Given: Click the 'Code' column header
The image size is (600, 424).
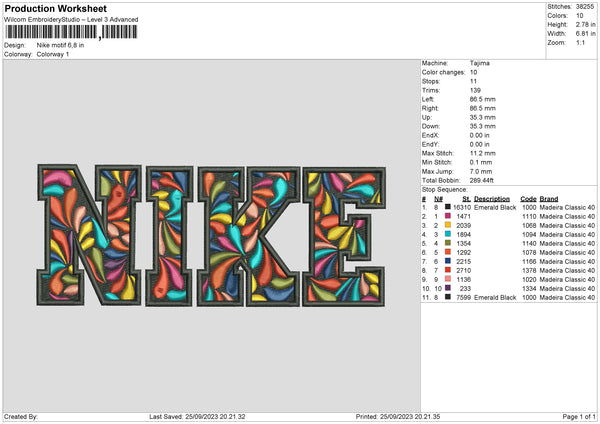Looking at the screenshot, I should tap(528, 199).
